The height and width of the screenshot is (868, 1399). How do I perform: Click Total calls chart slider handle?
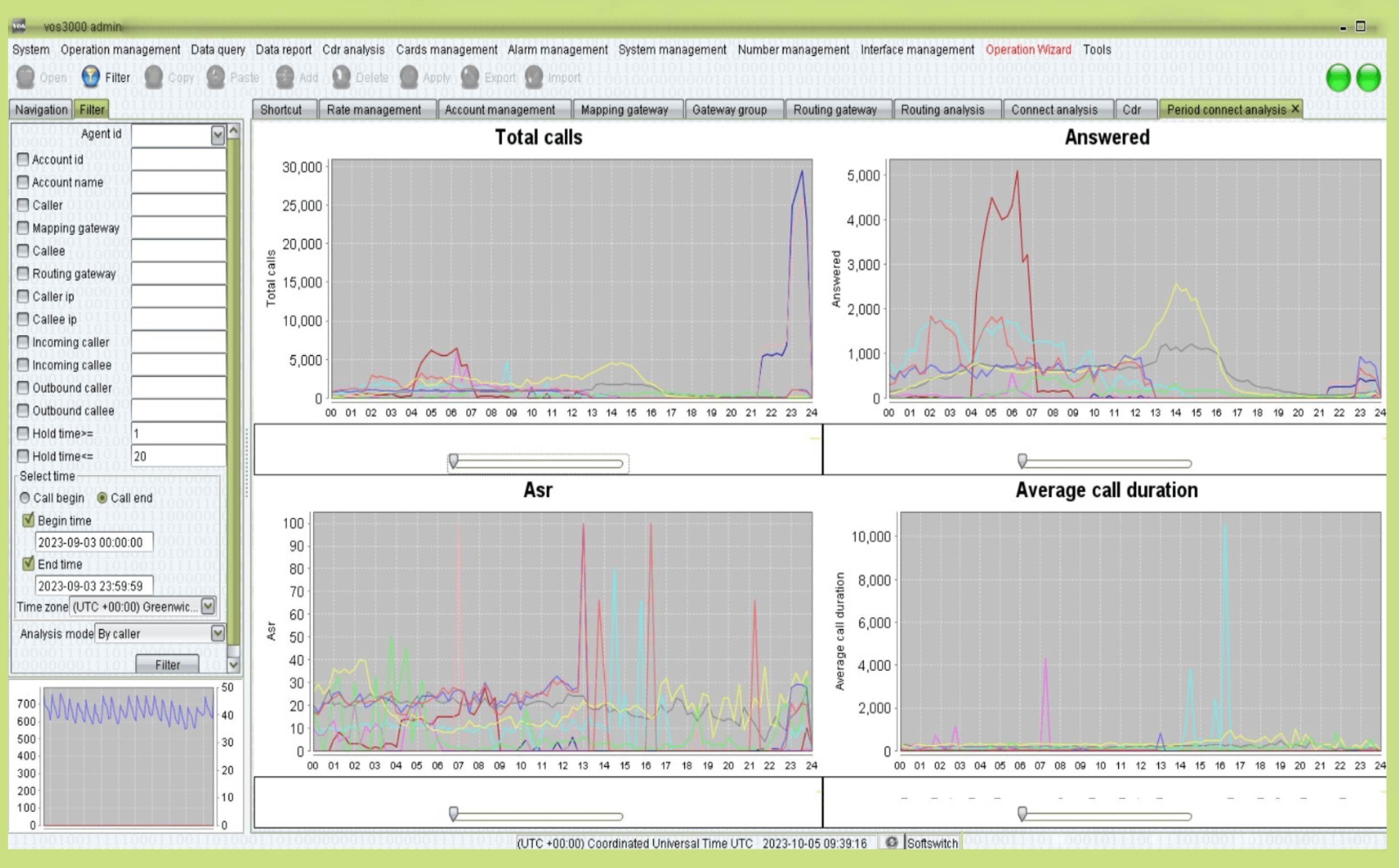[x=454, y=461]
